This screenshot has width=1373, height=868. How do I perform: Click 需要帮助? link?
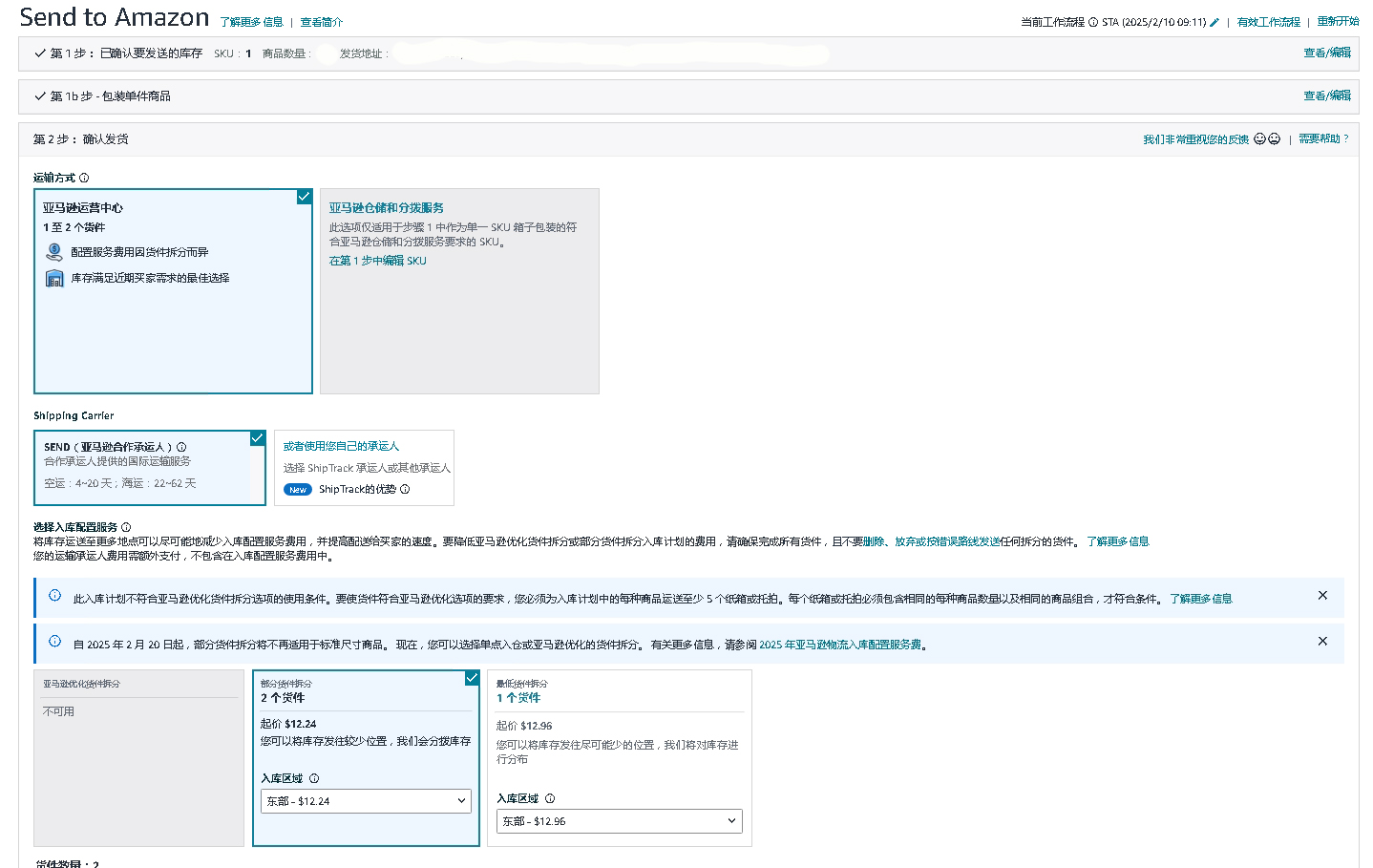pyautogui.click(x=1323, y=138)
